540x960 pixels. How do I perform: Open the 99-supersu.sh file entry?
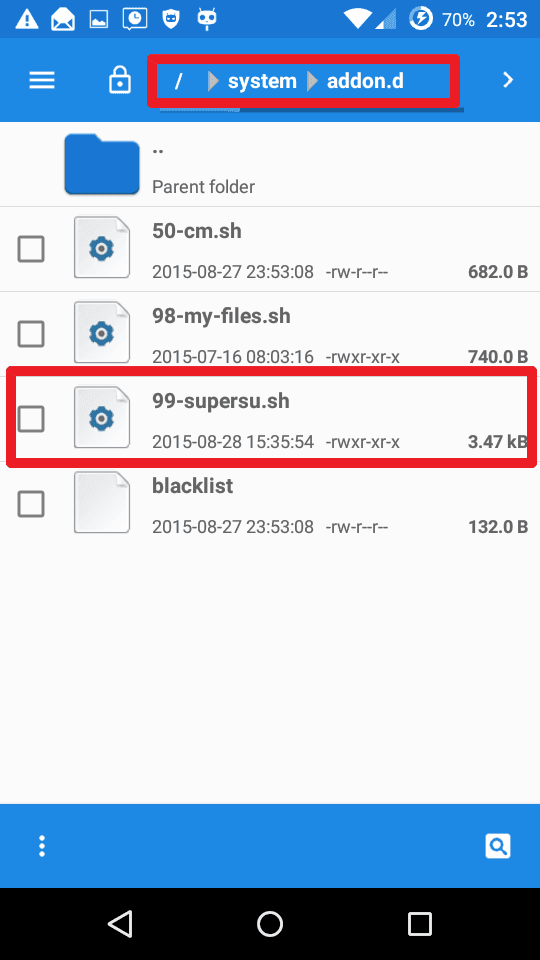270,419
